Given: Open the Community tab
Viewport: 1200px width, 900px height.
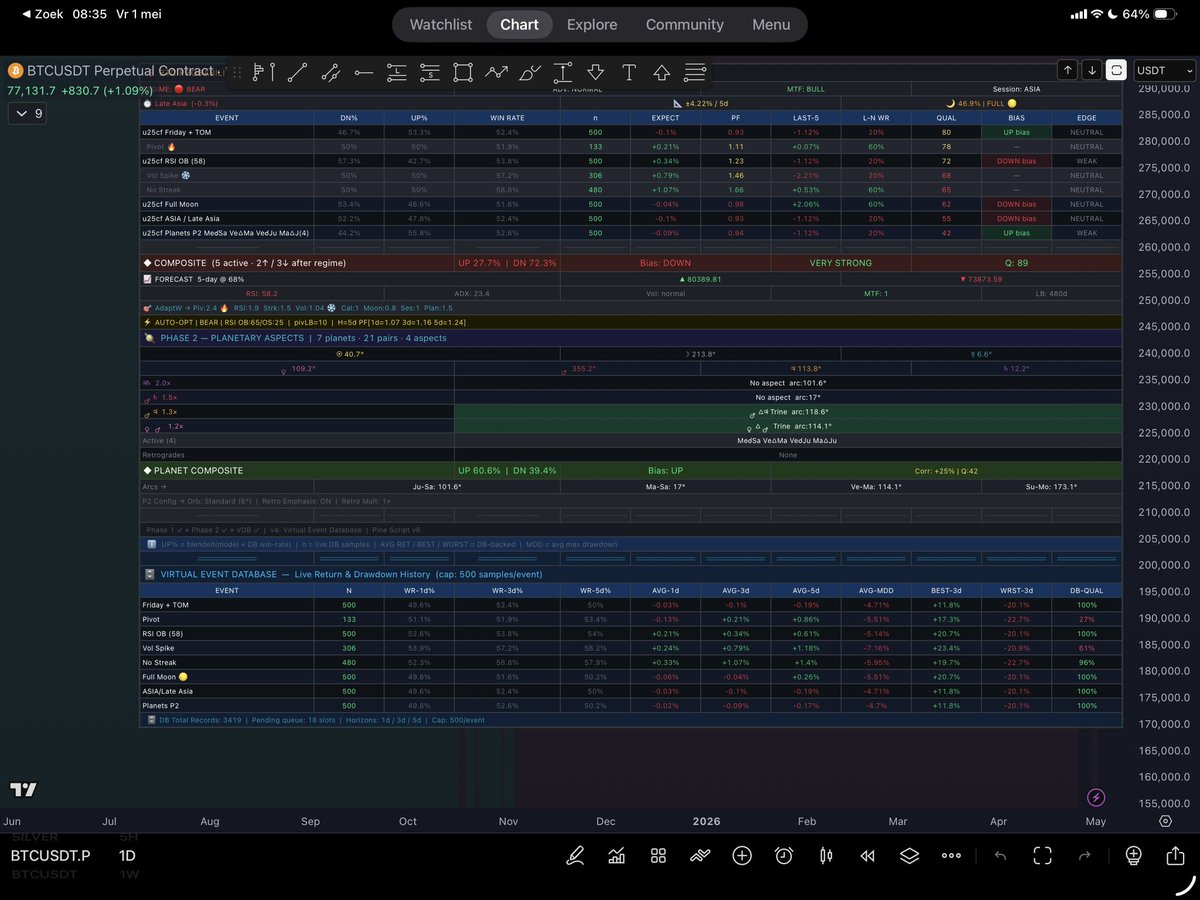Looking at the screenshot, I should 684,25.
